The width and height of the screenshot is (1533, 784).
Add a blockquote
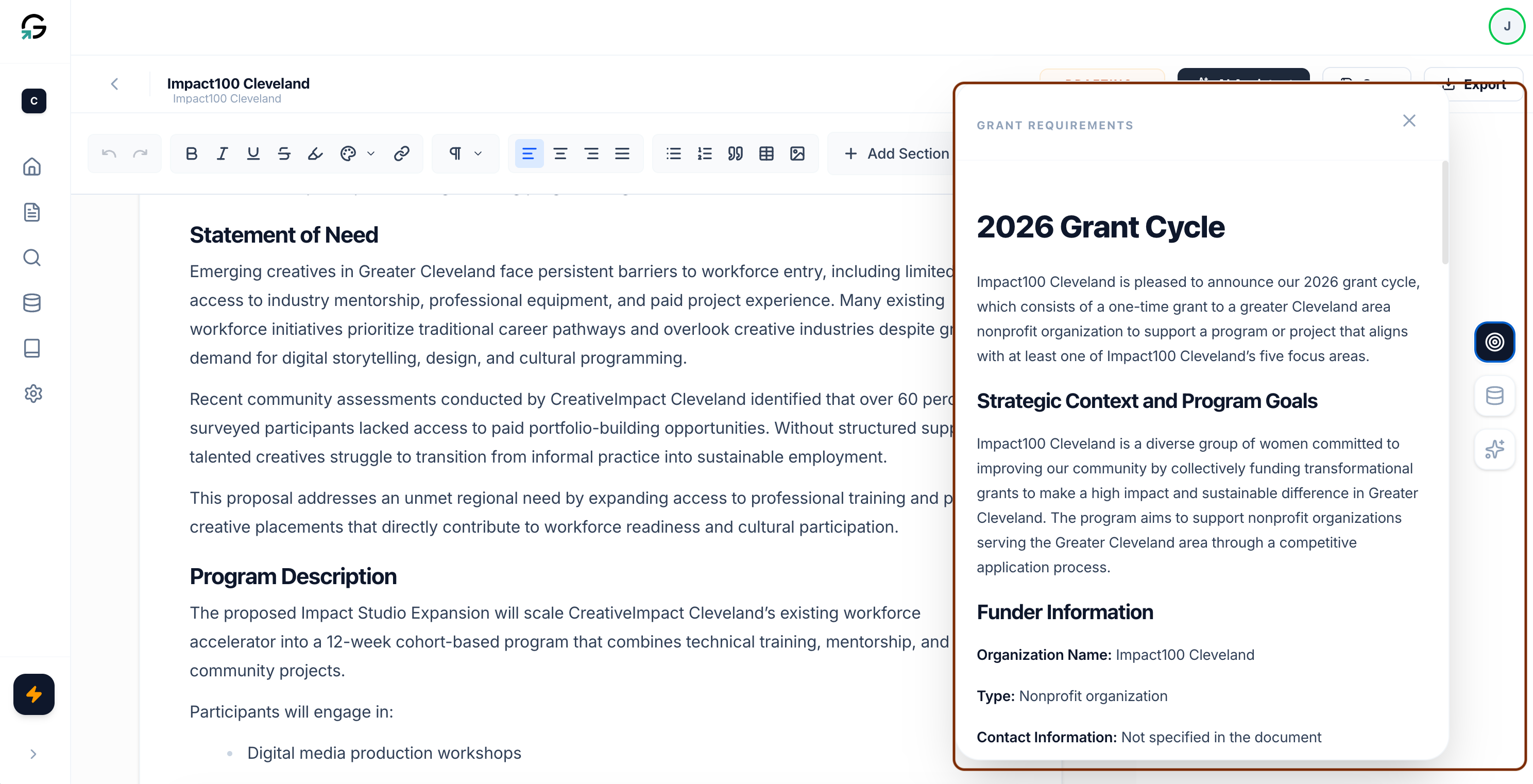pos(736,154)
